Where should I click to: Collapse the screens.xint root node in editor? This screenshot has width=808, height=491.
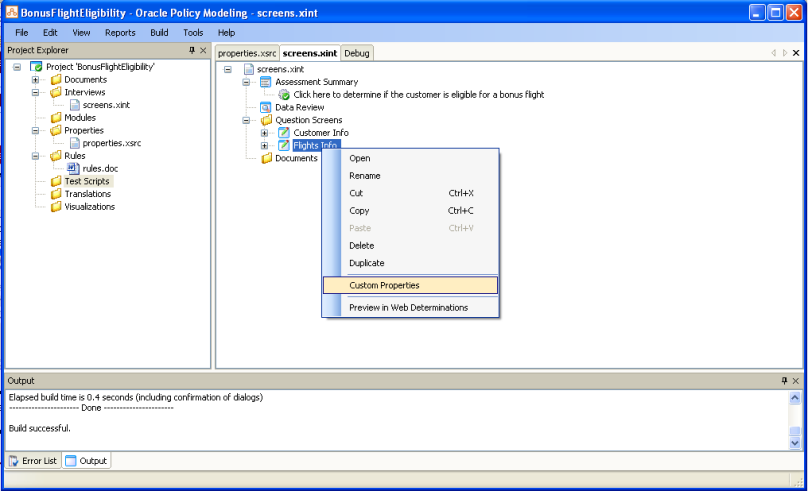coord(228,69)
